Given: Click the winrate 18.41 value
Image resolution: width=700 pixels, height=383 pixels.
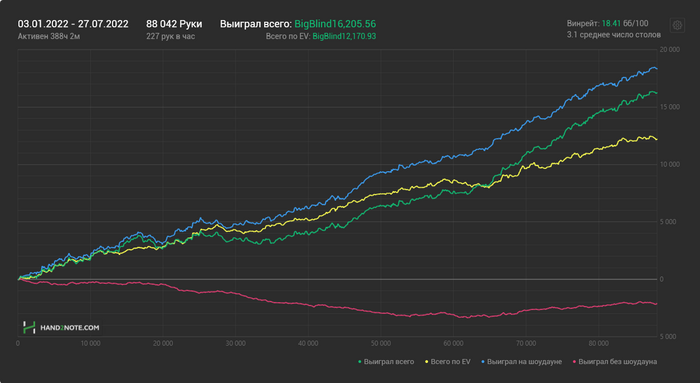Looking at the screenshot, I should (x=611, y=23).
